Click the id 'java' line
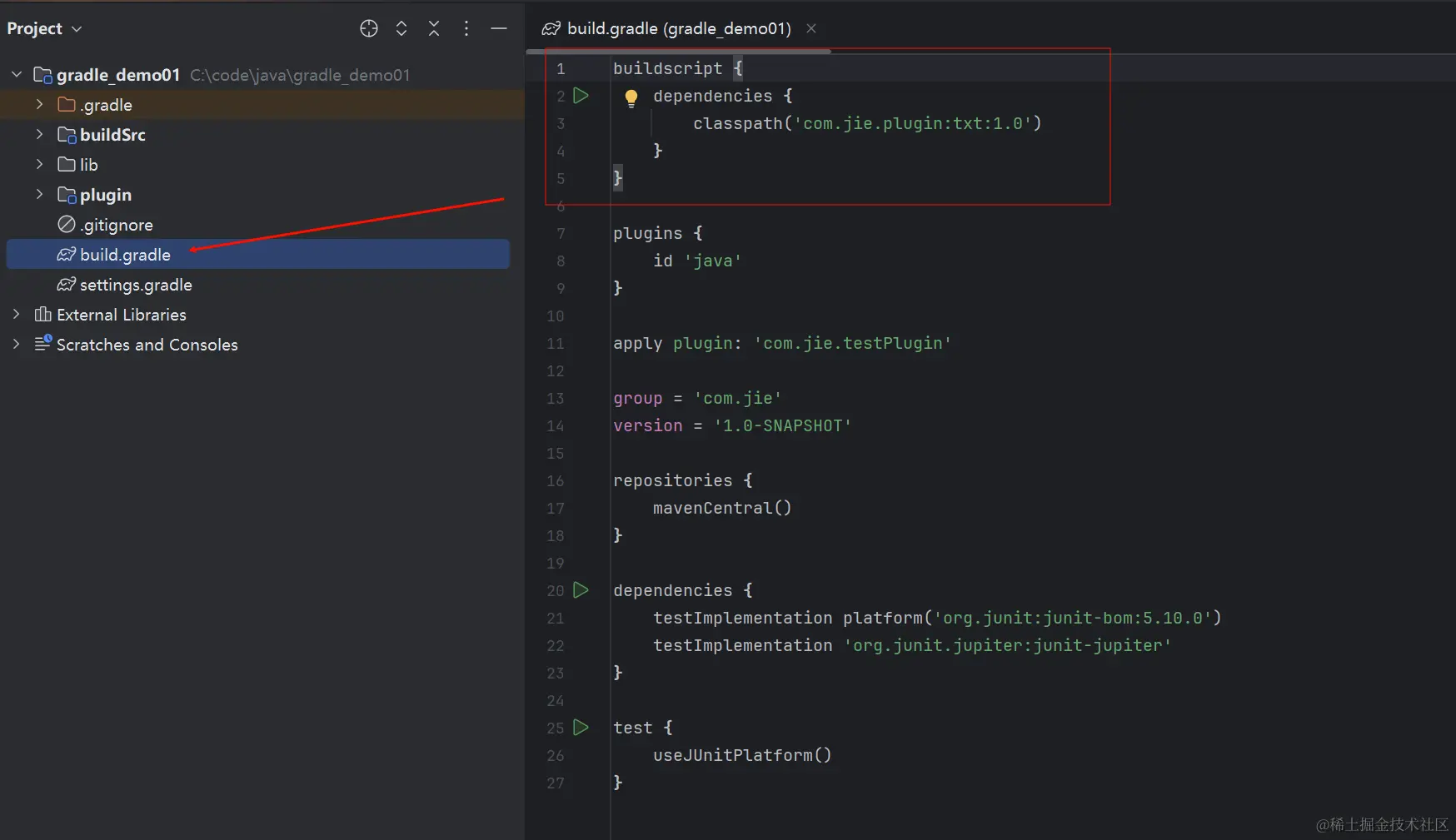This screenshot has width=1456, height=840. 697,261
